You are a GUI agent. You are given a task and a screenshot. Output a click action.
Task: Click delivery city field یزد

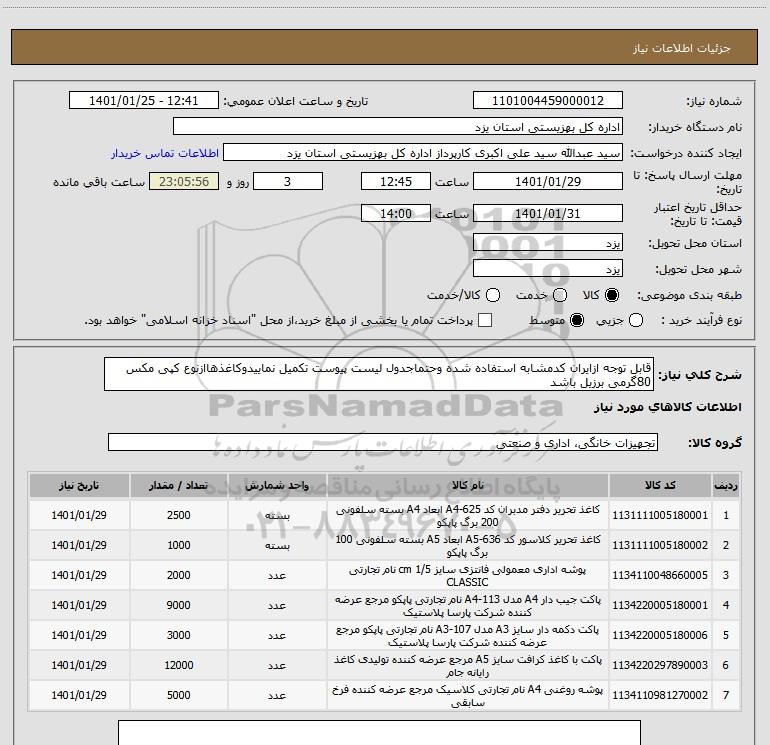click(x=548, y=269)
